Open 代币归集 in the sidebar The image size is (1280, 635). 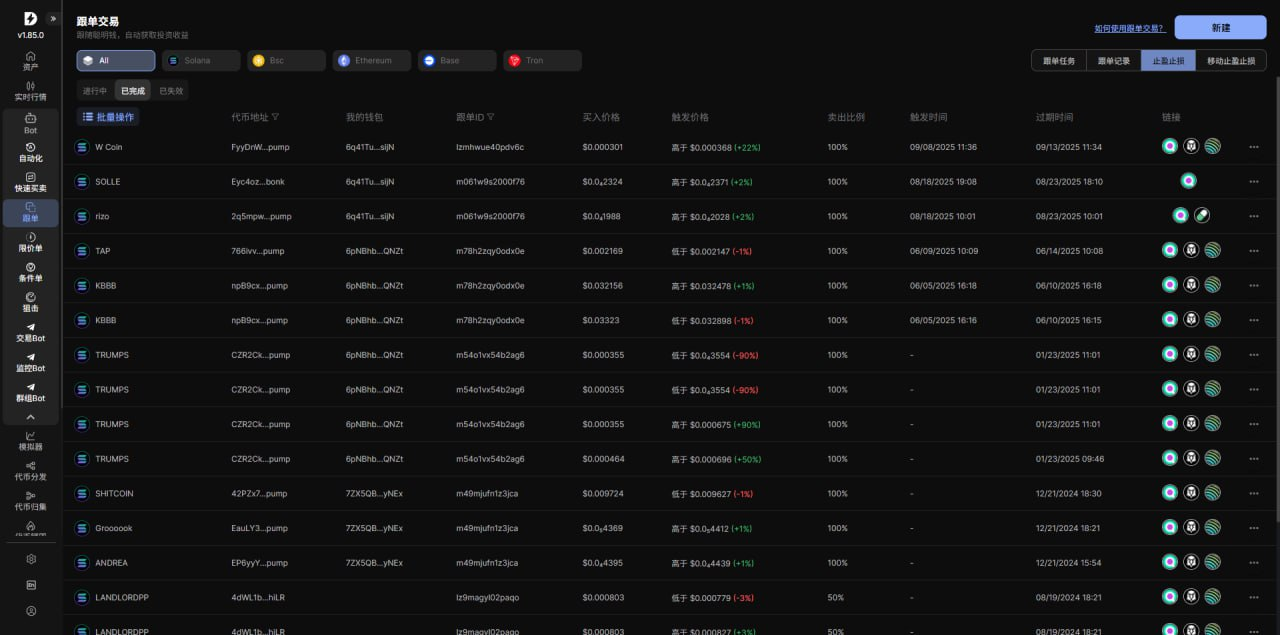[30, 501]
